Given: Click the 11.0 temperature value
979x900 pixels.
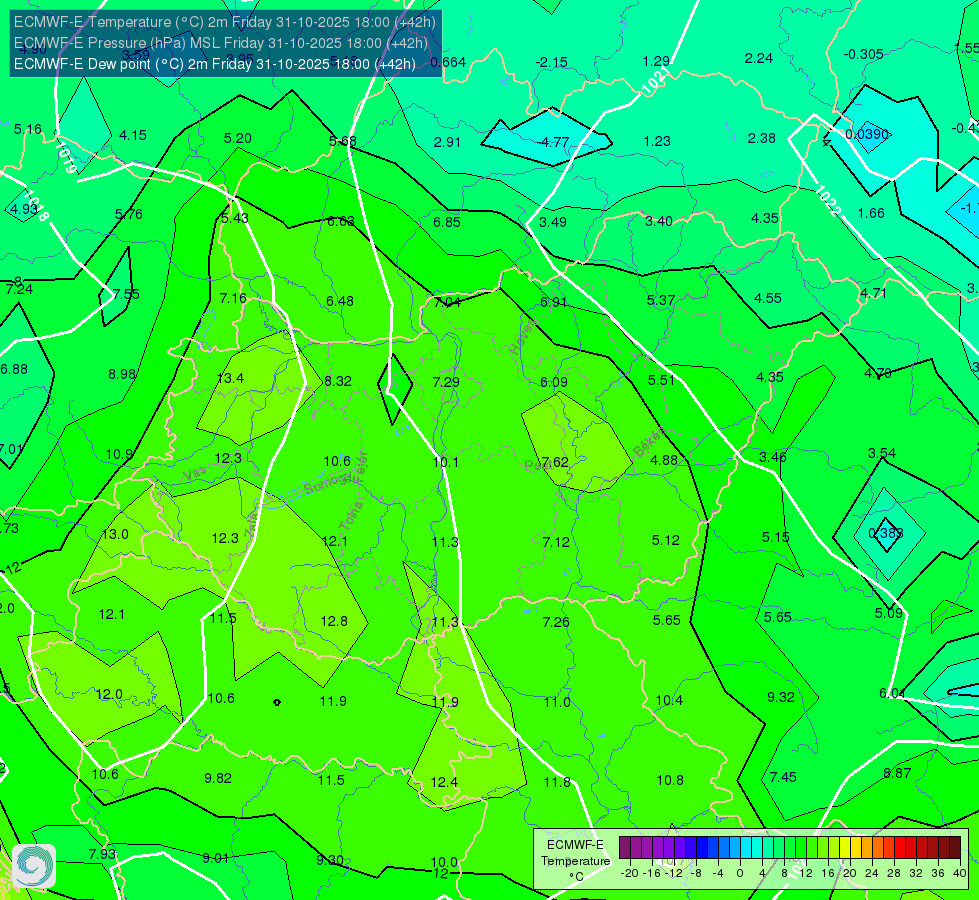Looking at the screenshot, I should click(x=557, y=702).
